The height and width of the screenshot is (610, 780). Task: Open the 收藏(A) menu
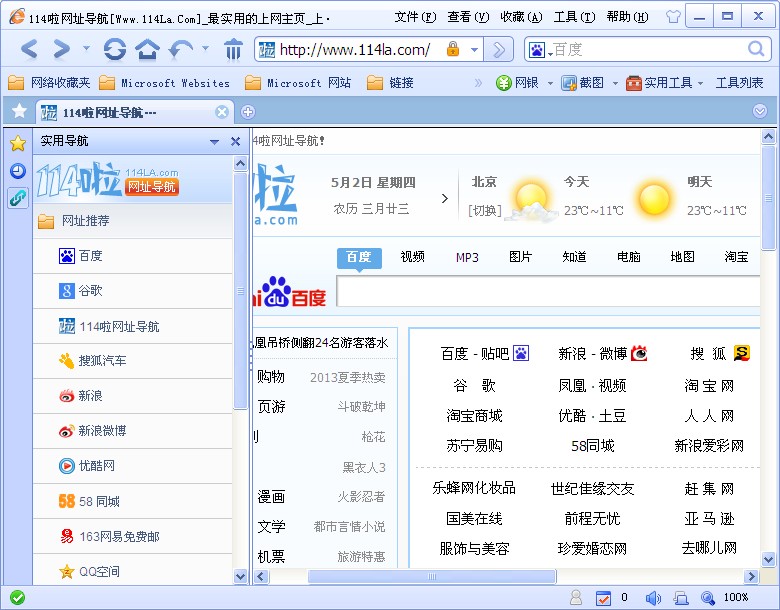(x=520, y=17)
